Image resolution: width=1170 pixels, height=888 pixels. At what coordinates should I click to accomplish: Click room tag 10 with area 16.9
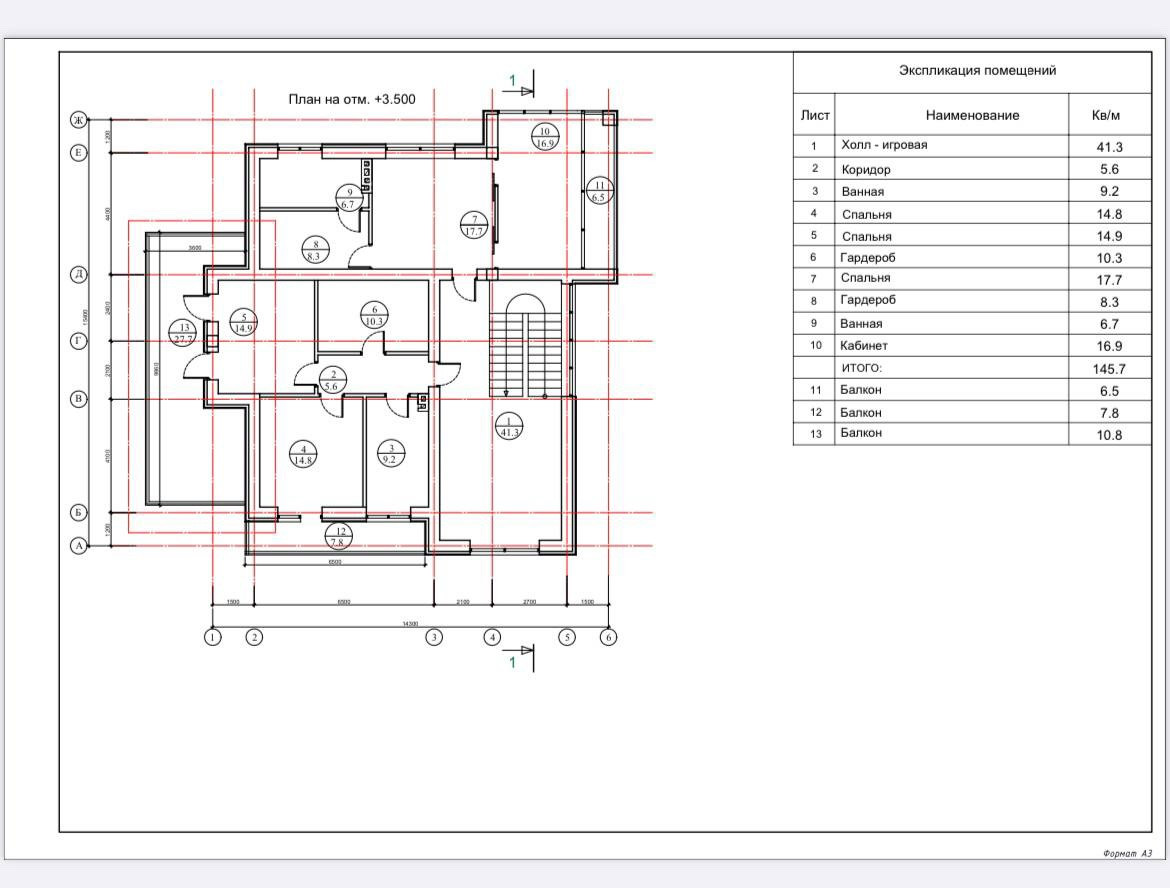545,137
